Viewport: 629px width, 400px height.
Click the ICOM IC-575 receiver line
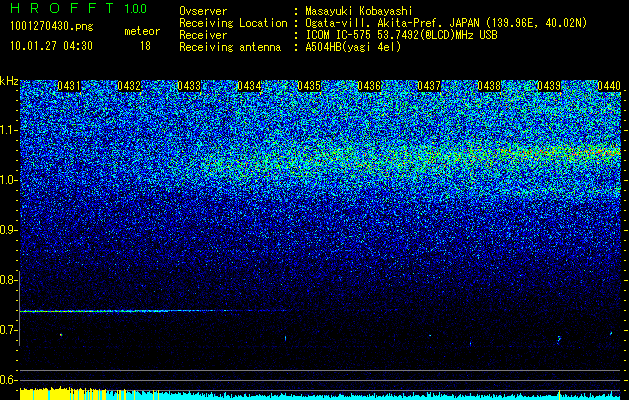coord(401,35)
